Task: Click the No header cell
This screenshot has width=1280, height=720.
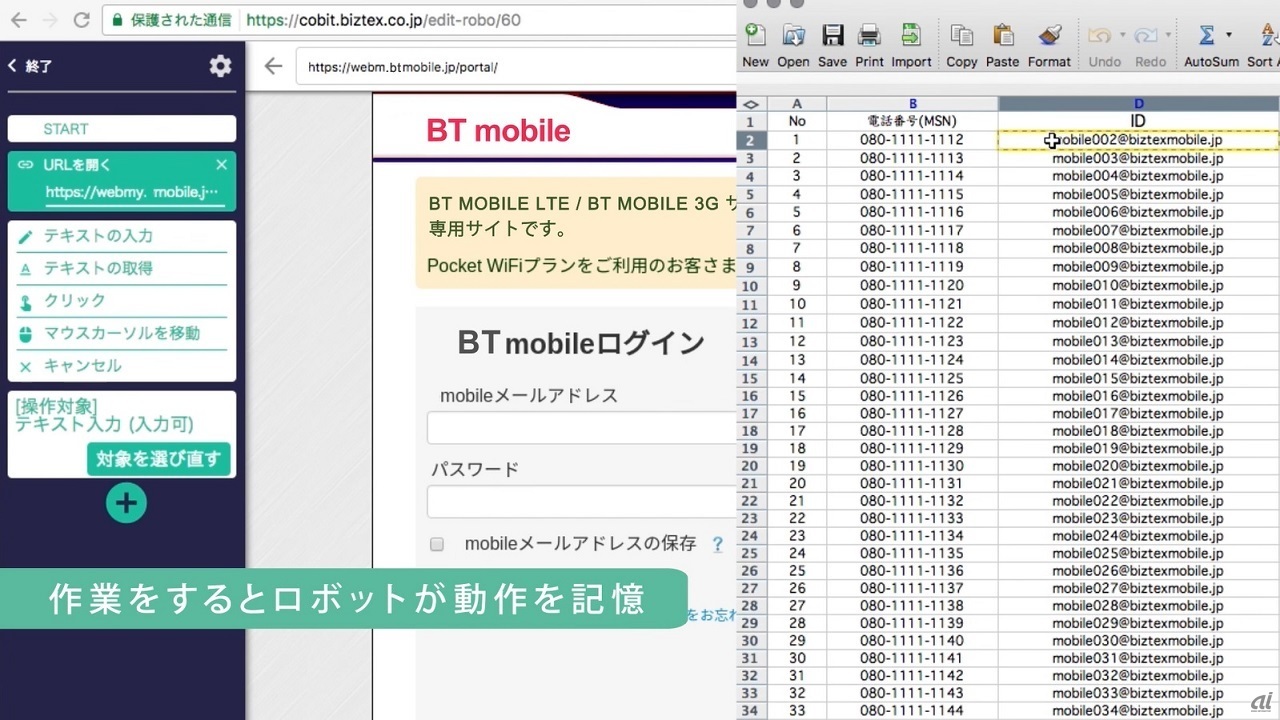Action: pos(796,121)
